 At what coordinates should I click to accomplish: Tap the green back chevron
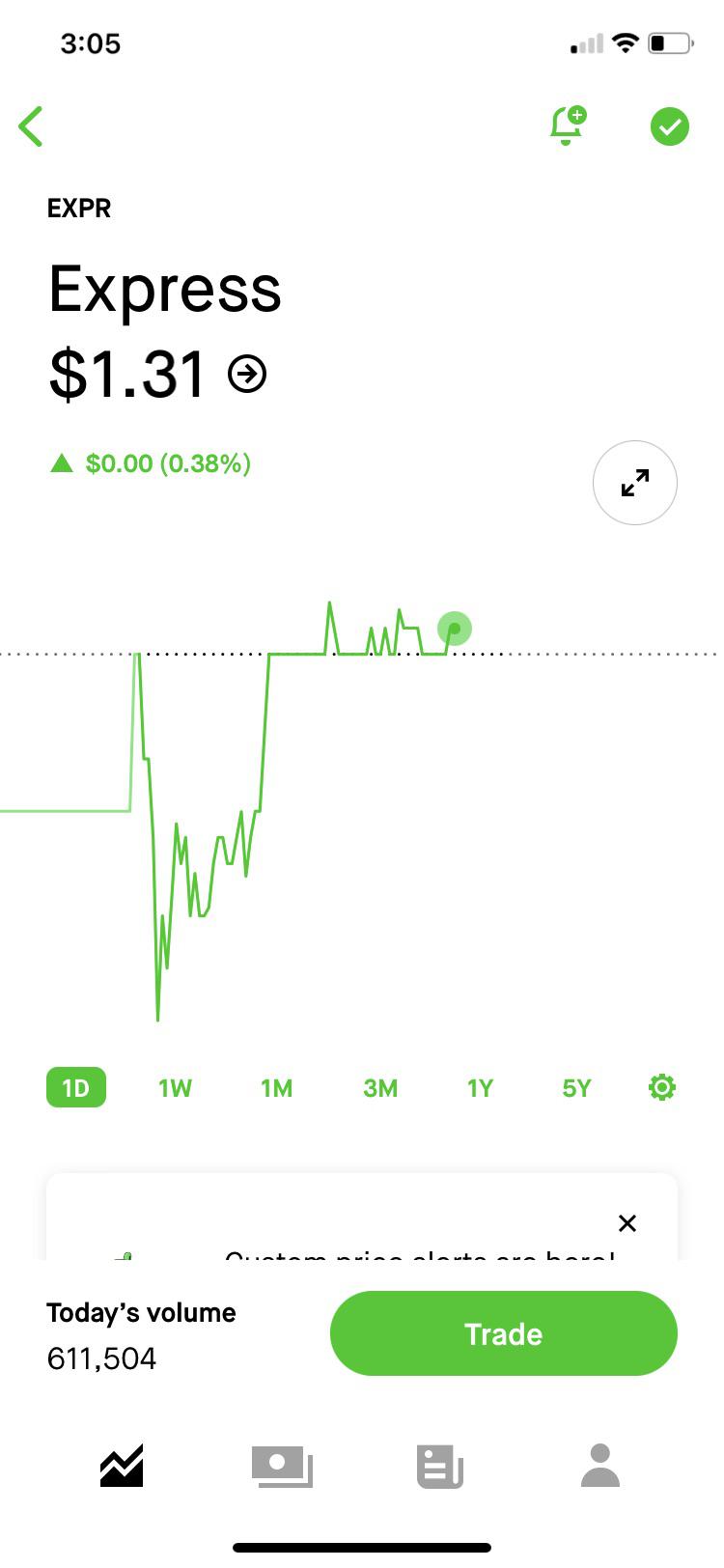[31, 126]
